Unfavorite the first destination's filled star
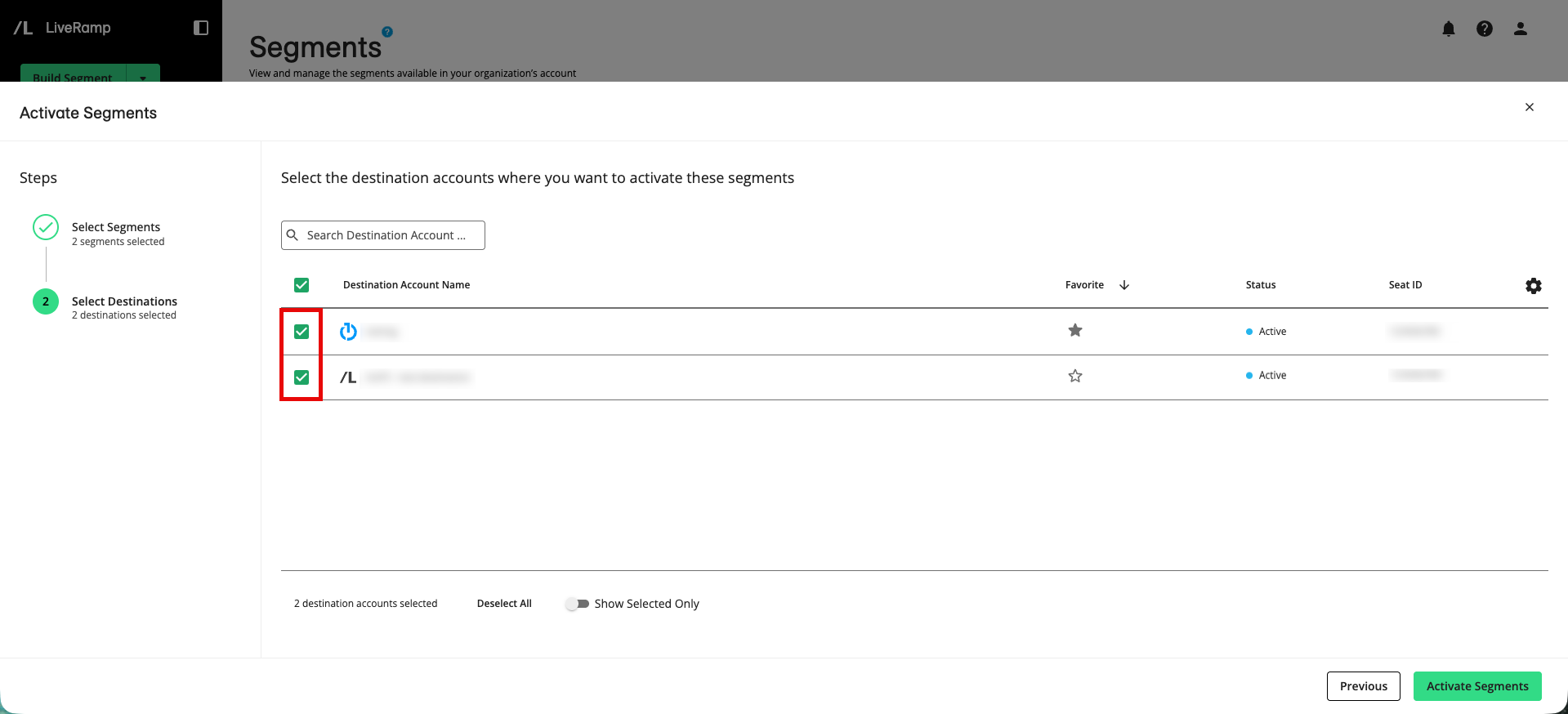Screen dimensions: 1568x714 [1075, 331]
